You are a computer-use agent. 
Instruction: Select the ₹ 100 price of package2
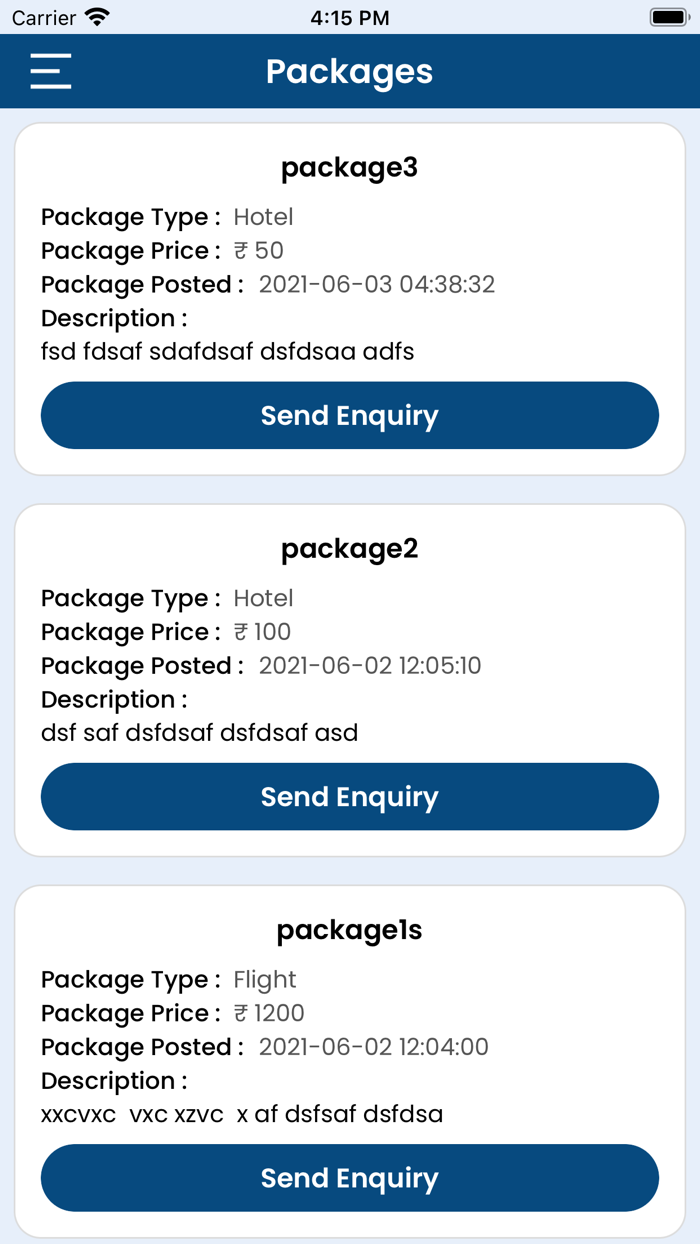tap(263, 631)
